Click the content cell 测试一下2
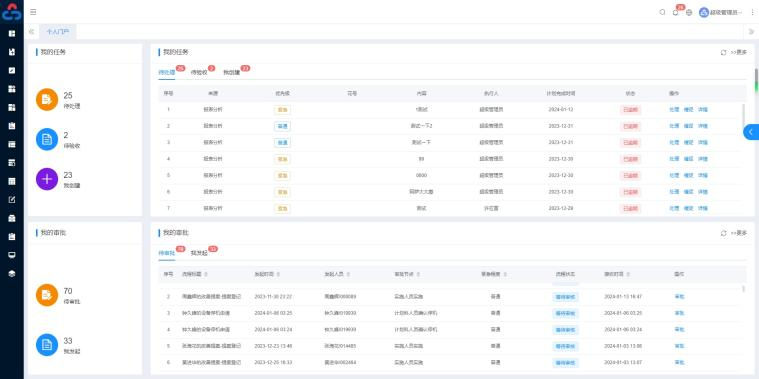 [421, 126]
